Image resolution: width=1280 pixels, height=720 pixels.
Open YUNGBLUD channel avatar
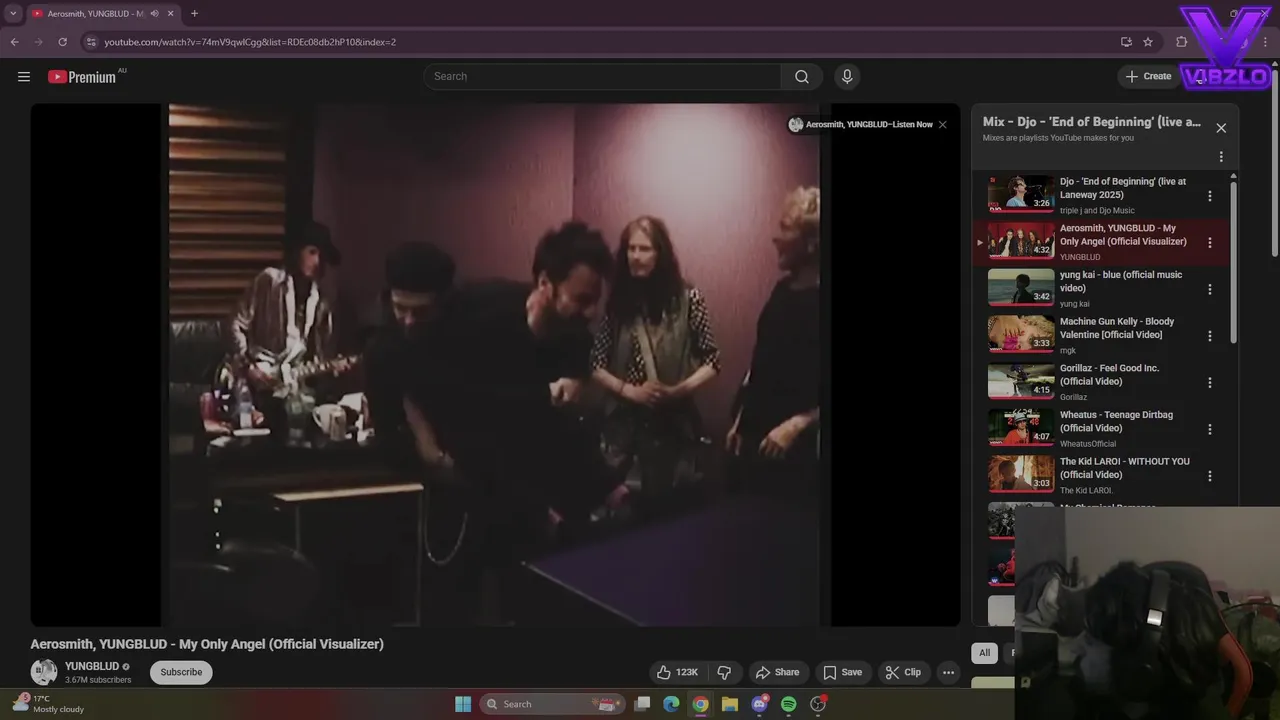pos(44,672)
